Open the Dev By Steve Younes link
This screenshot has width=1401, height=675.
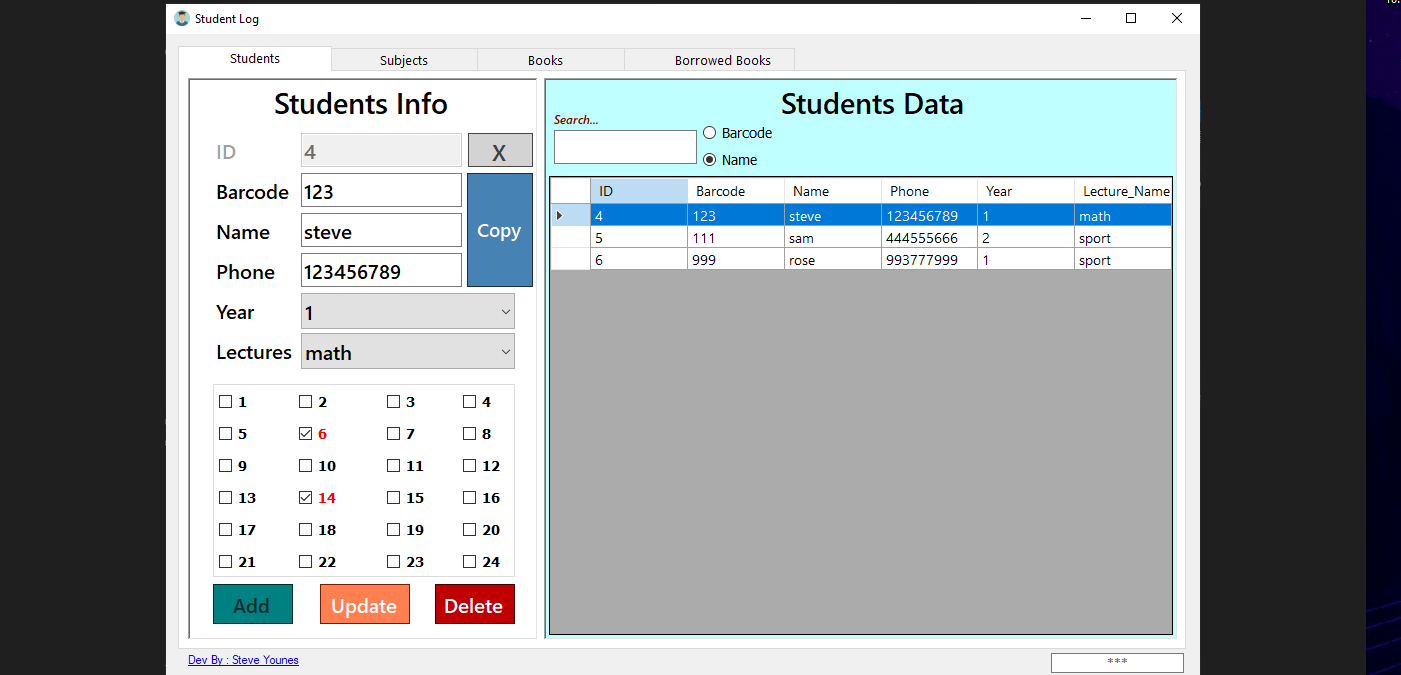[x=243, y=660]
